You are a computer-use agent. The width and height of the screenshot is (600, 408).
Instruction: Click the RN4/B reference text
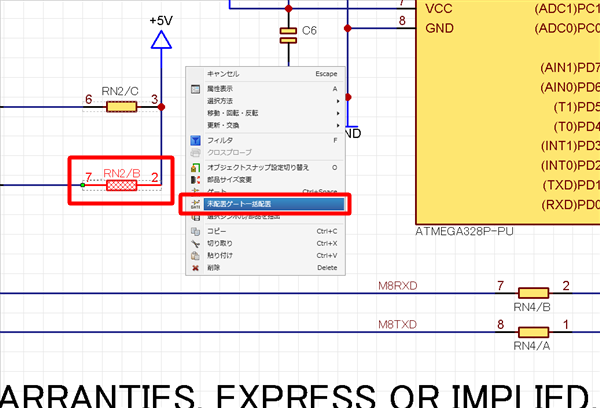click(532, 307)
